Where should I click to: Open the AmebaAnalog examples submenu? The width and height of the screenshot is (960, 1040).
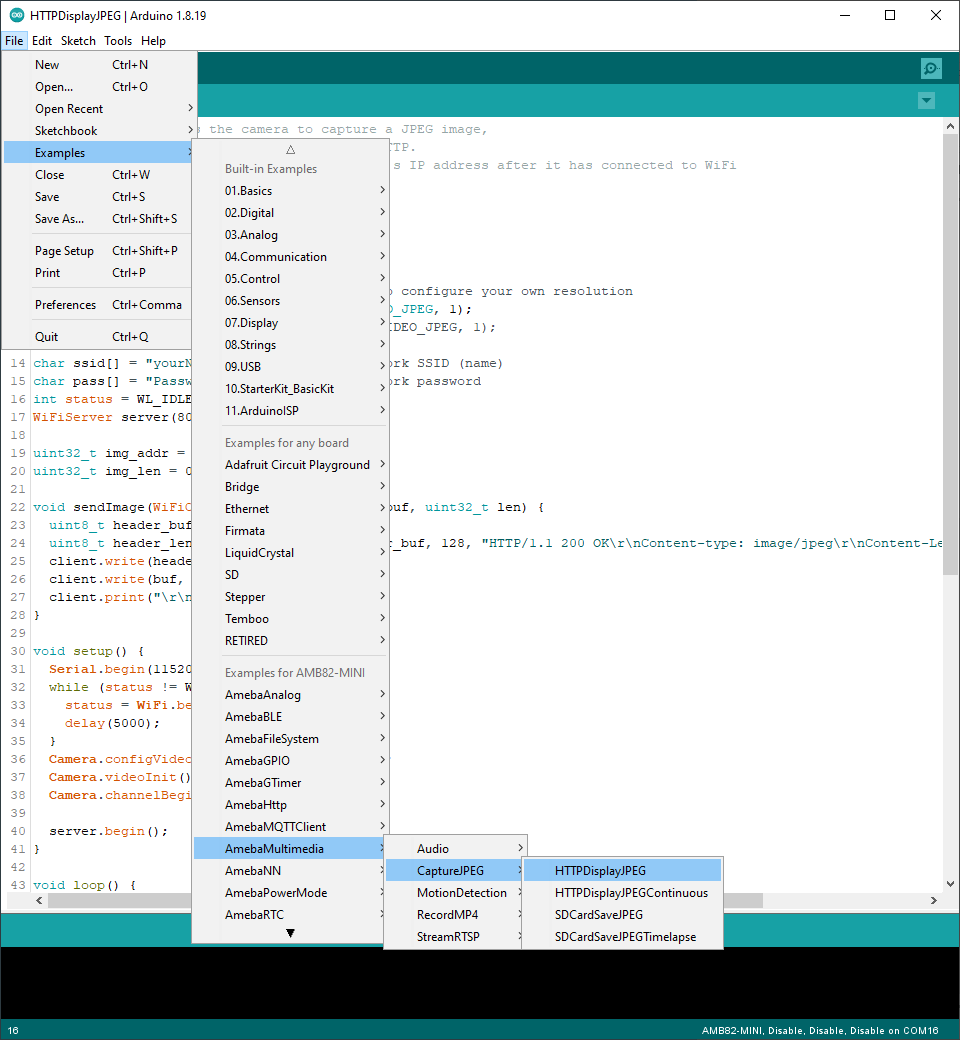click(x=291, y=694)
